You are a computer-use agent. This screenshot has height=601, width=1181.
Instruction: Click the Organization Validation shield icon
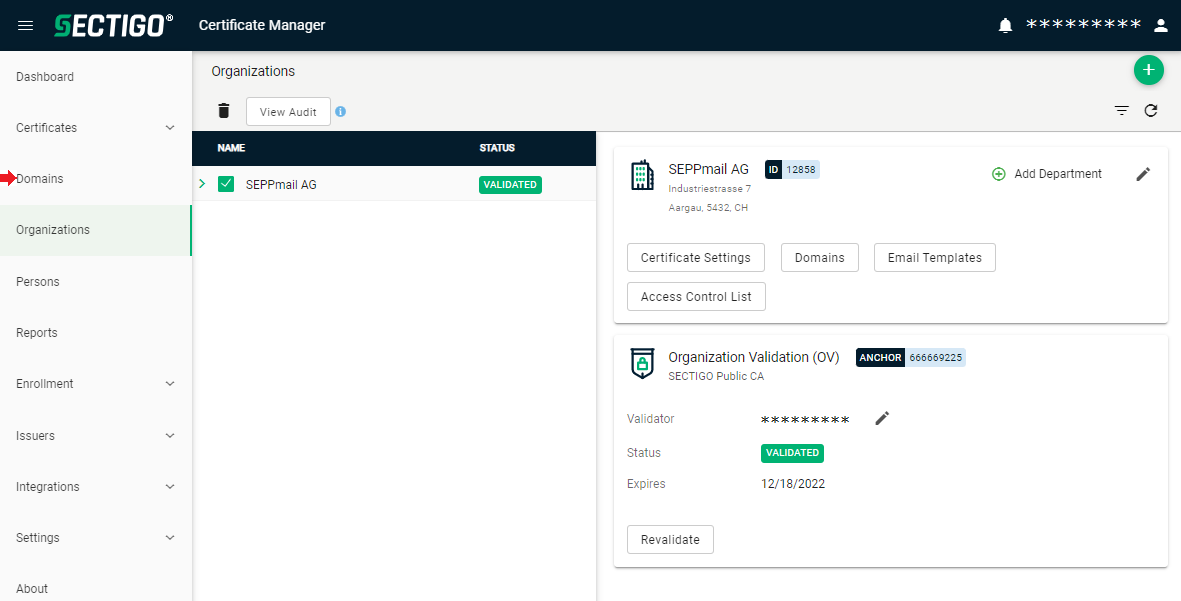(x=642, y=364)
